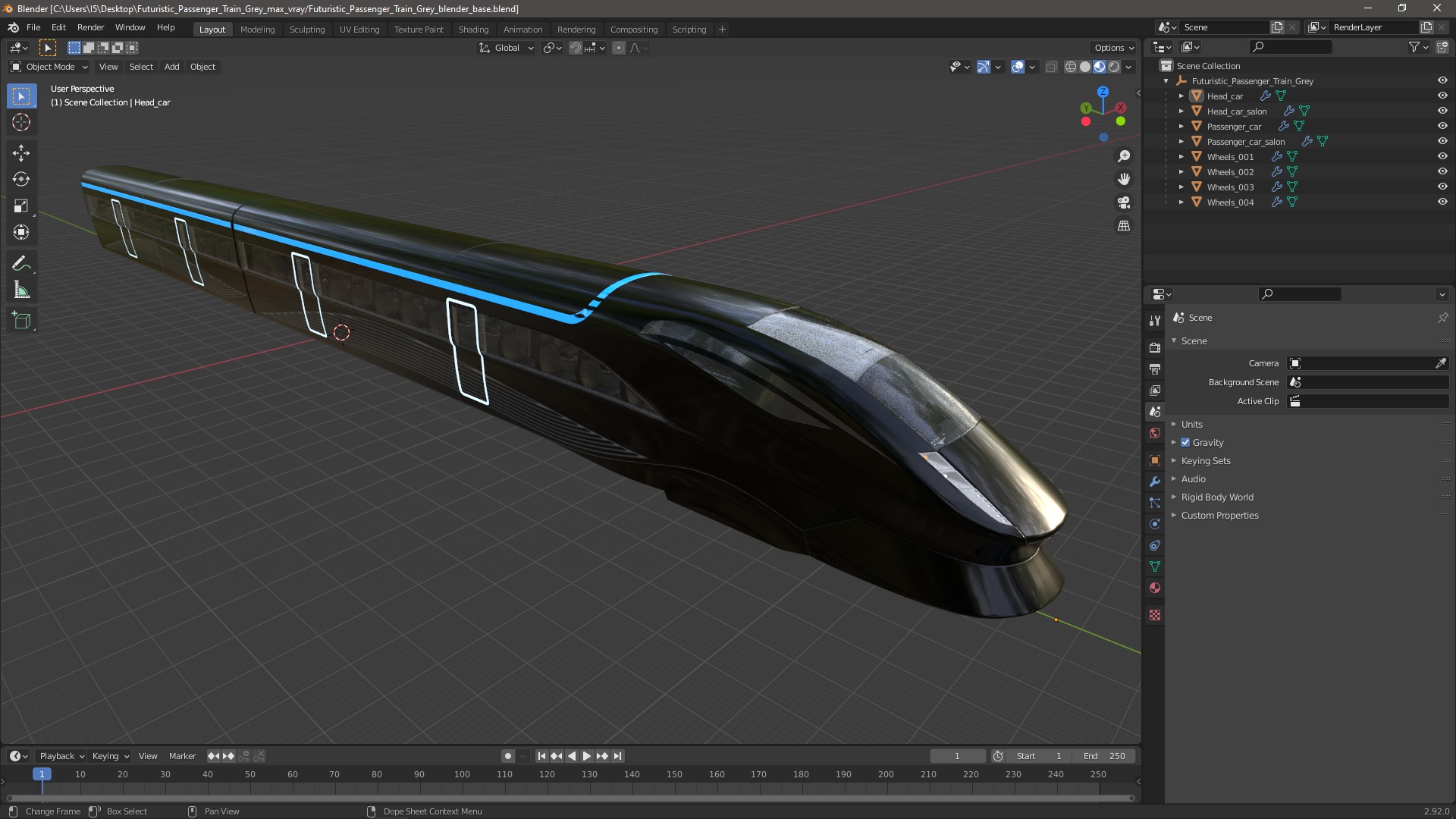Open the Tool properties tab
The height and width of the screenshot is (819, 1456).
pyautogui.click(x=1155, y=321)
